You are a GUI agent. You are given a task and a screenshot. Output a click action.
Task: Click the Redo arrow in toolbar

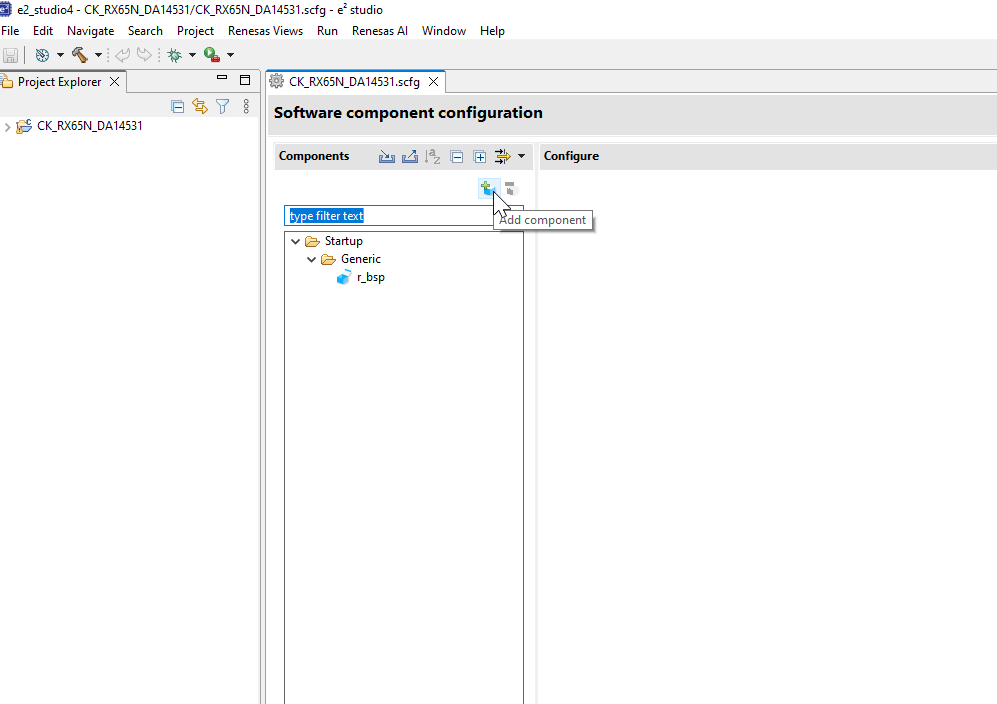click(144, 55)
